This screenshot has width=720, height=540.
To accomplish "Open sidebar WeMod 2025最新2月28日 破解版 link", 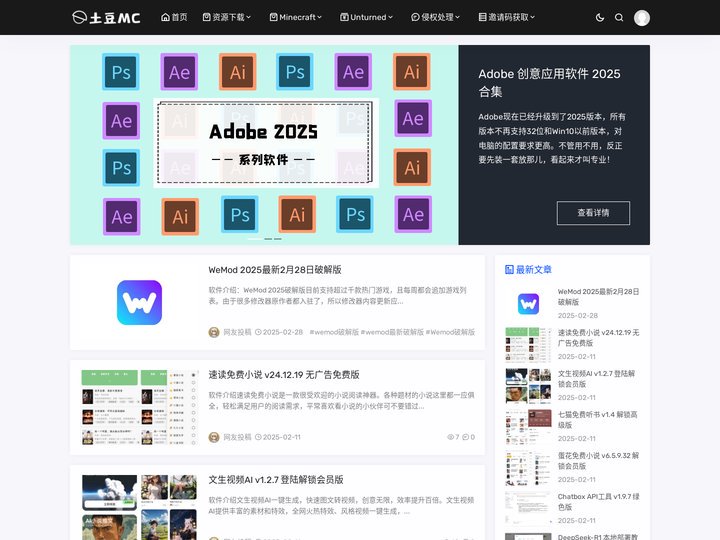I will 598,297.
